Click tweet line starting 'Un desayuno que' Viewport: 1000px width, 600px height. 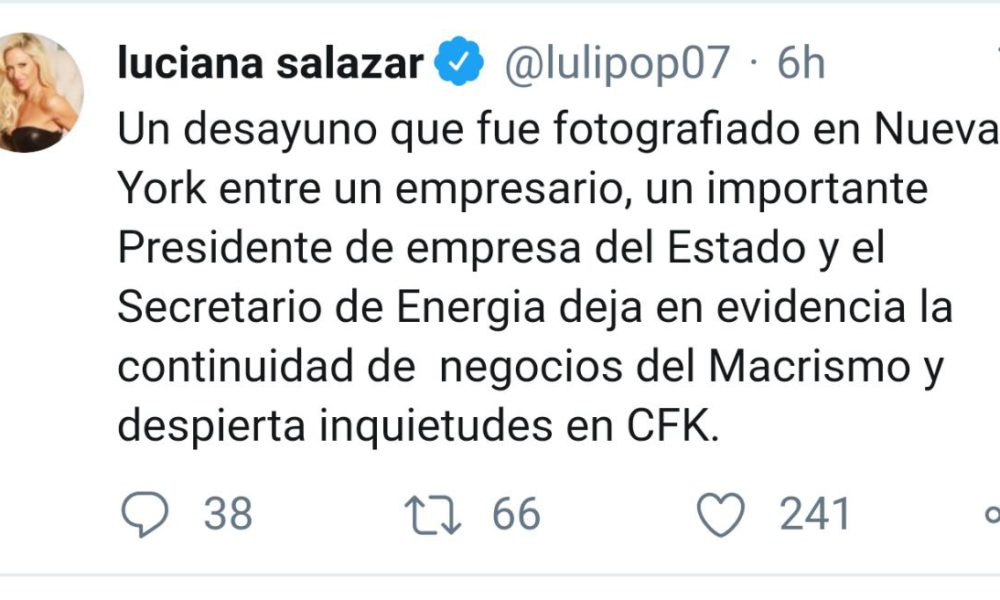pos(558,130)
